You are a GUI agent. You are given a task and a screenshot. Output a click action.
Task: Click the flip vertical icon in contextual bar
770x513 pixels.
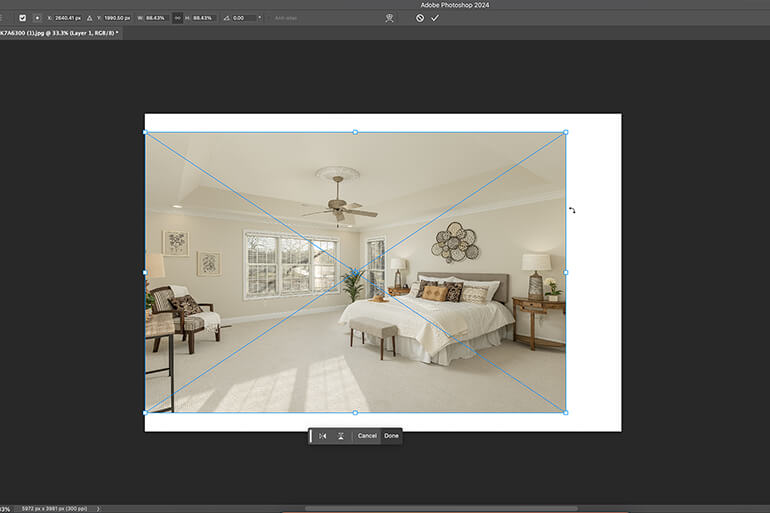coord(341,436)
